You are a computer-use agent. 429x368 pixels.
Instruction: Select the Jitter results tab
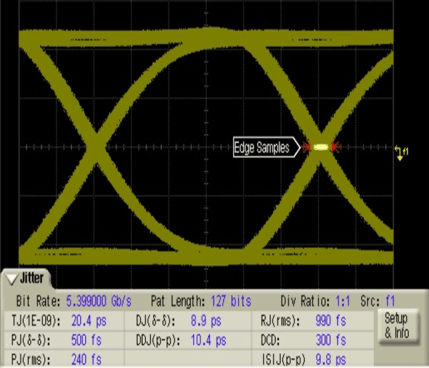pos(27,279)
